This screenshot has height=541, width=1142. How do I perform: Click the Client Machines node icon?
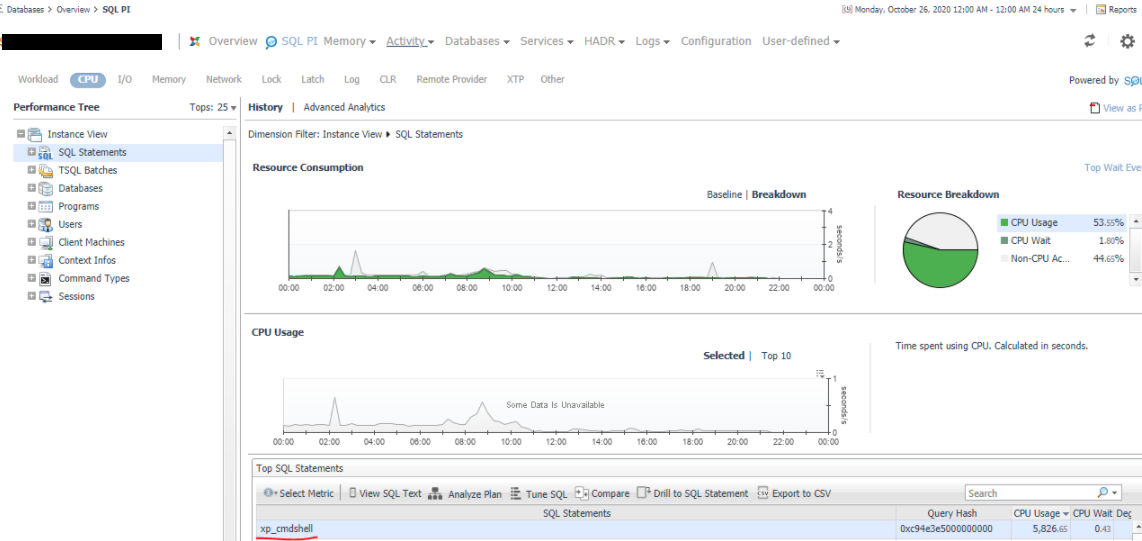tap(45, 243)
